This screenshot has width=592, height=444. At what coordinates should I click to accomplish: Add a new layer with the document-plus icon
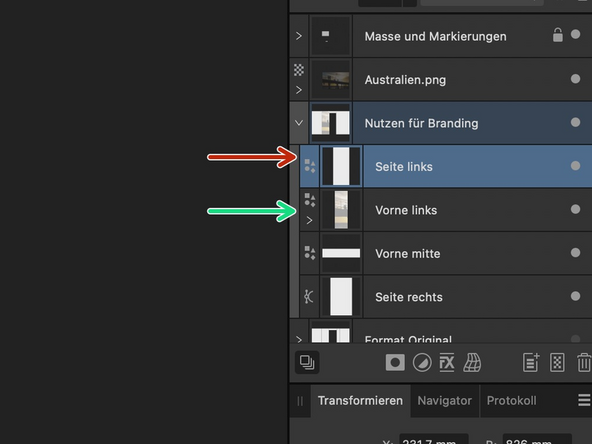(531, 363)
